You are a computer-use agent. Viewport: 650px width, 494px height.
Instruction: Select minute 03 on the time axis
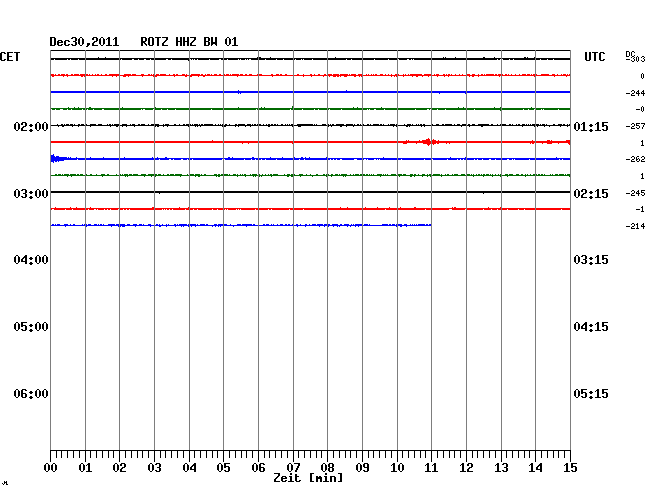(154, 468)
